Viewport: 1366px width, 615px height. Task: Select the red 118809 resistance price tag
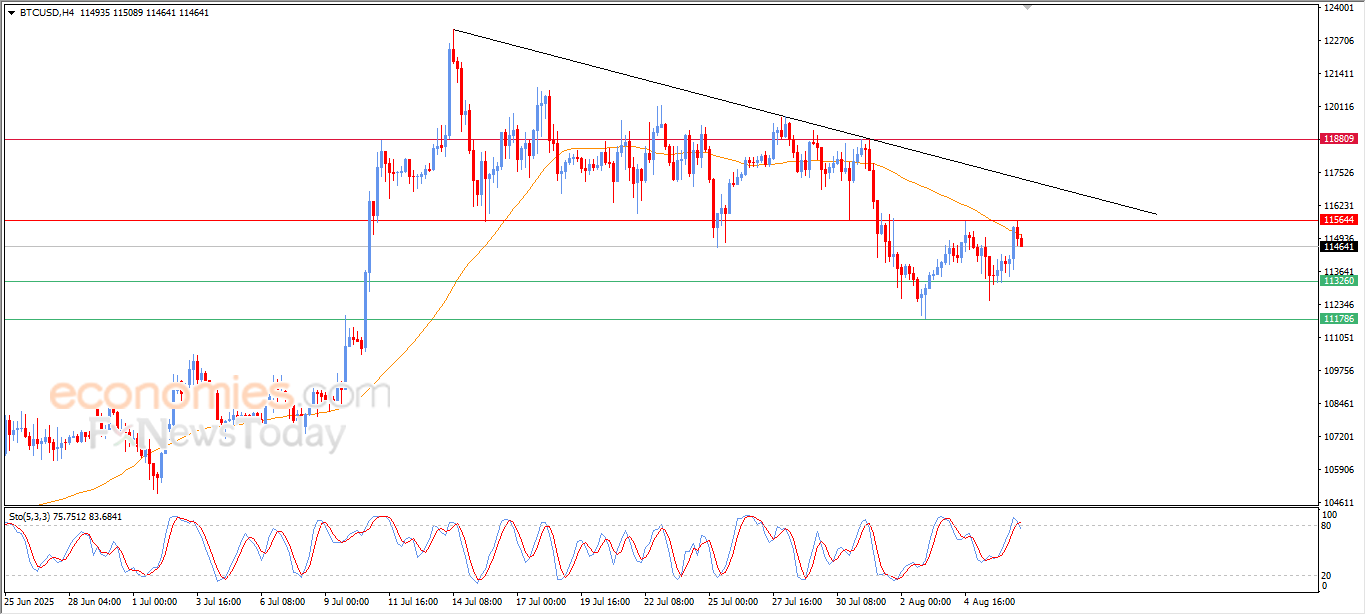(x=1338, y=139)
